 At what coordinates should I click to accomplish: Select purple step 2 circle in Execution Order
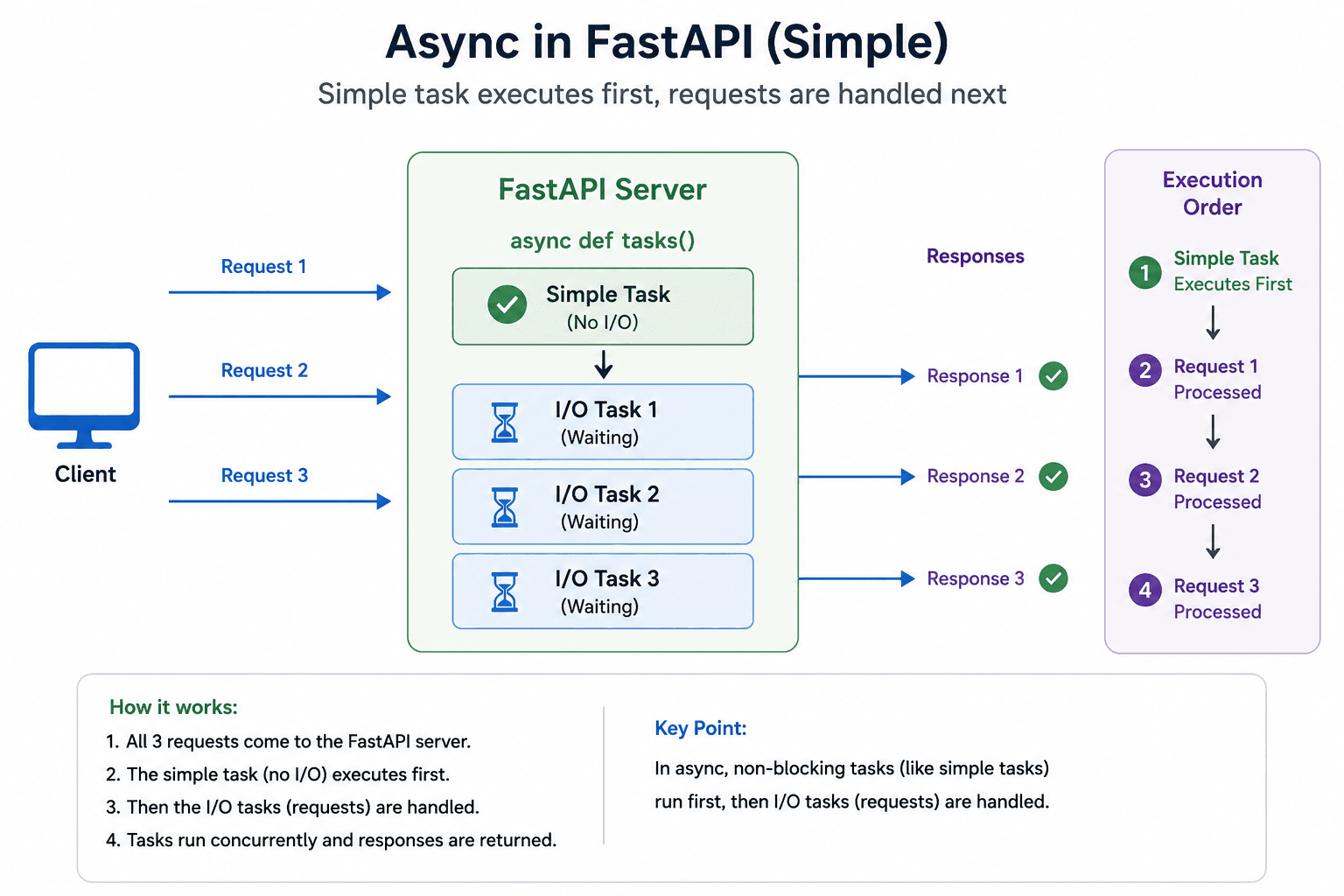(x=1145, y=370)
